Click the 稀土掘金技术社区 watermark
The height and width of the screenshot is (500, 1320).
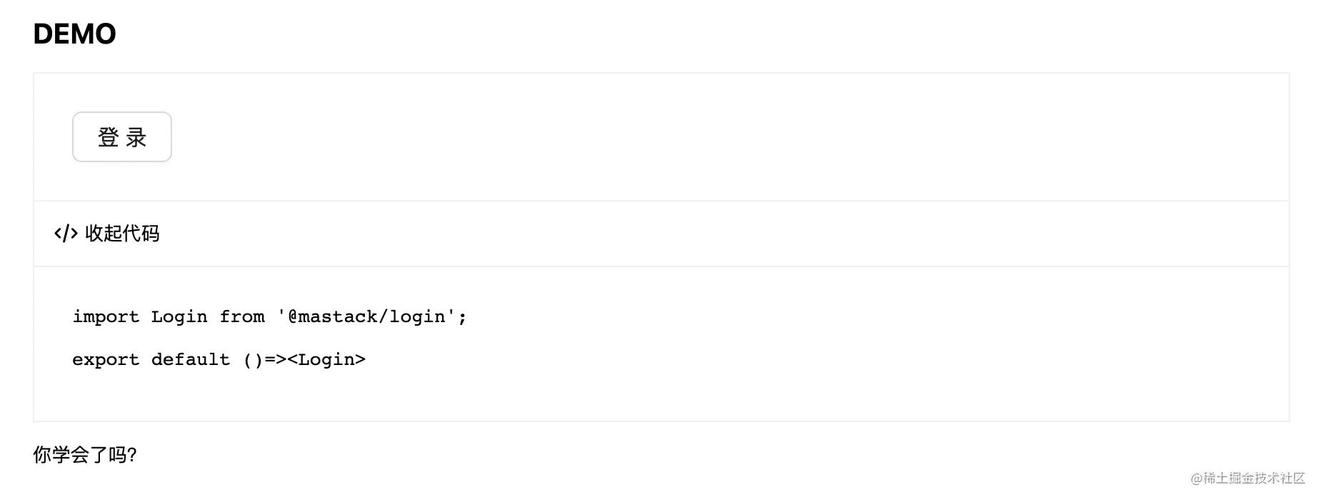click(x=1254, y=478)
